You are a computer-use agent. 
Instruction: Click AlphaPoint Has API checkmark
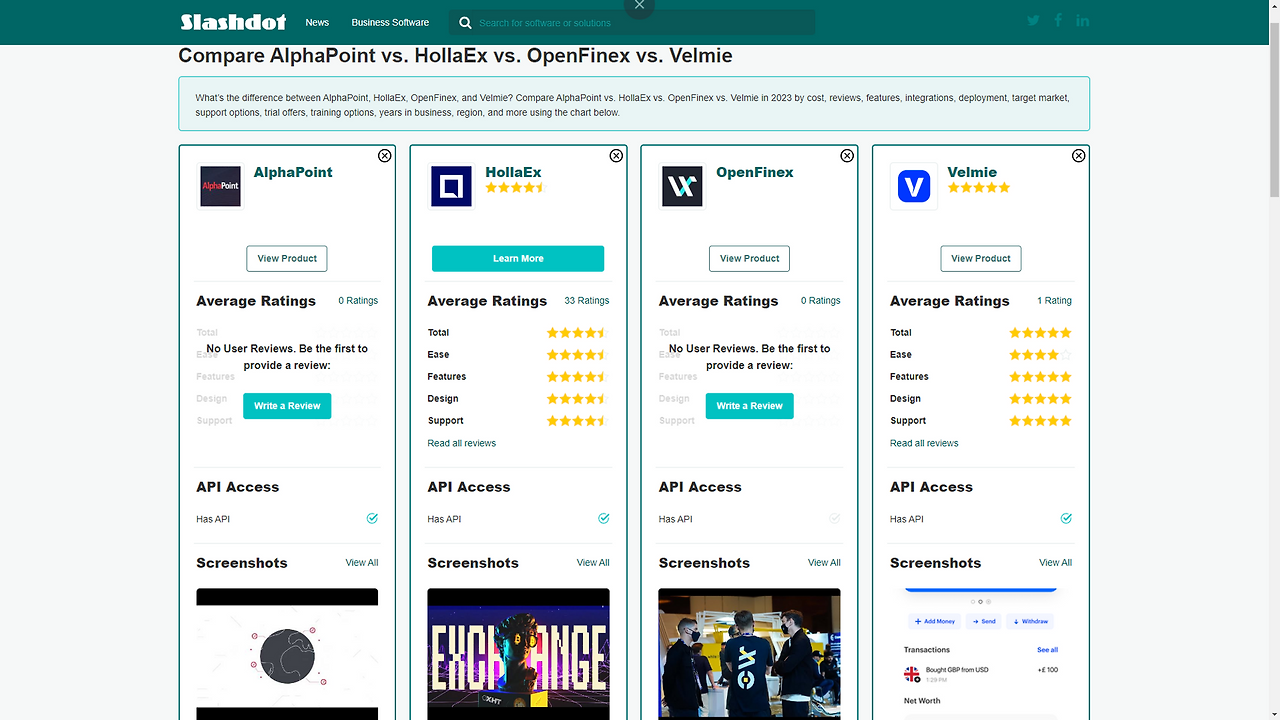coord(372,518)
